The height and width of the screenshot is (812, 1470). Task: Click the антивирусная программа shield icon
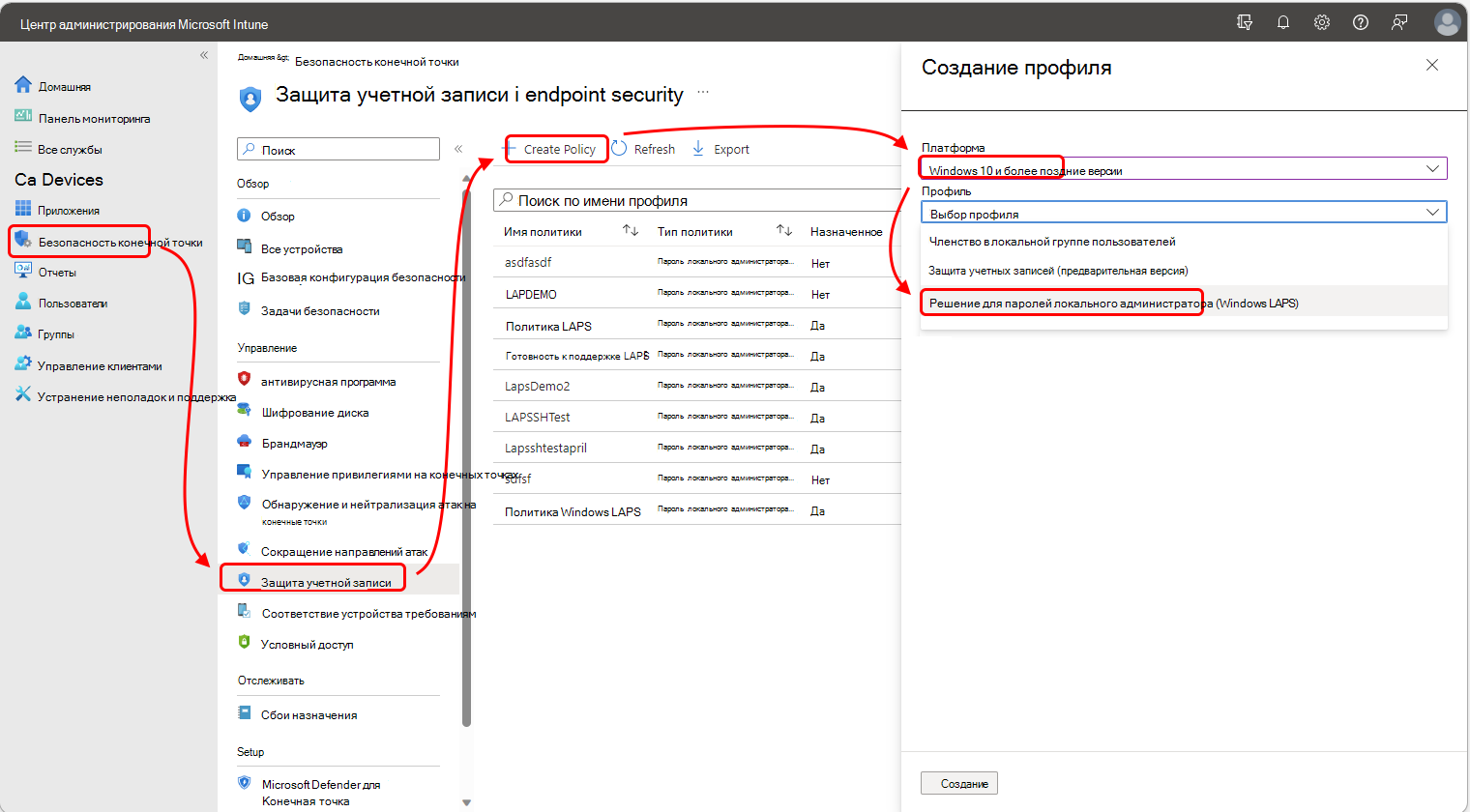(245, 379)
